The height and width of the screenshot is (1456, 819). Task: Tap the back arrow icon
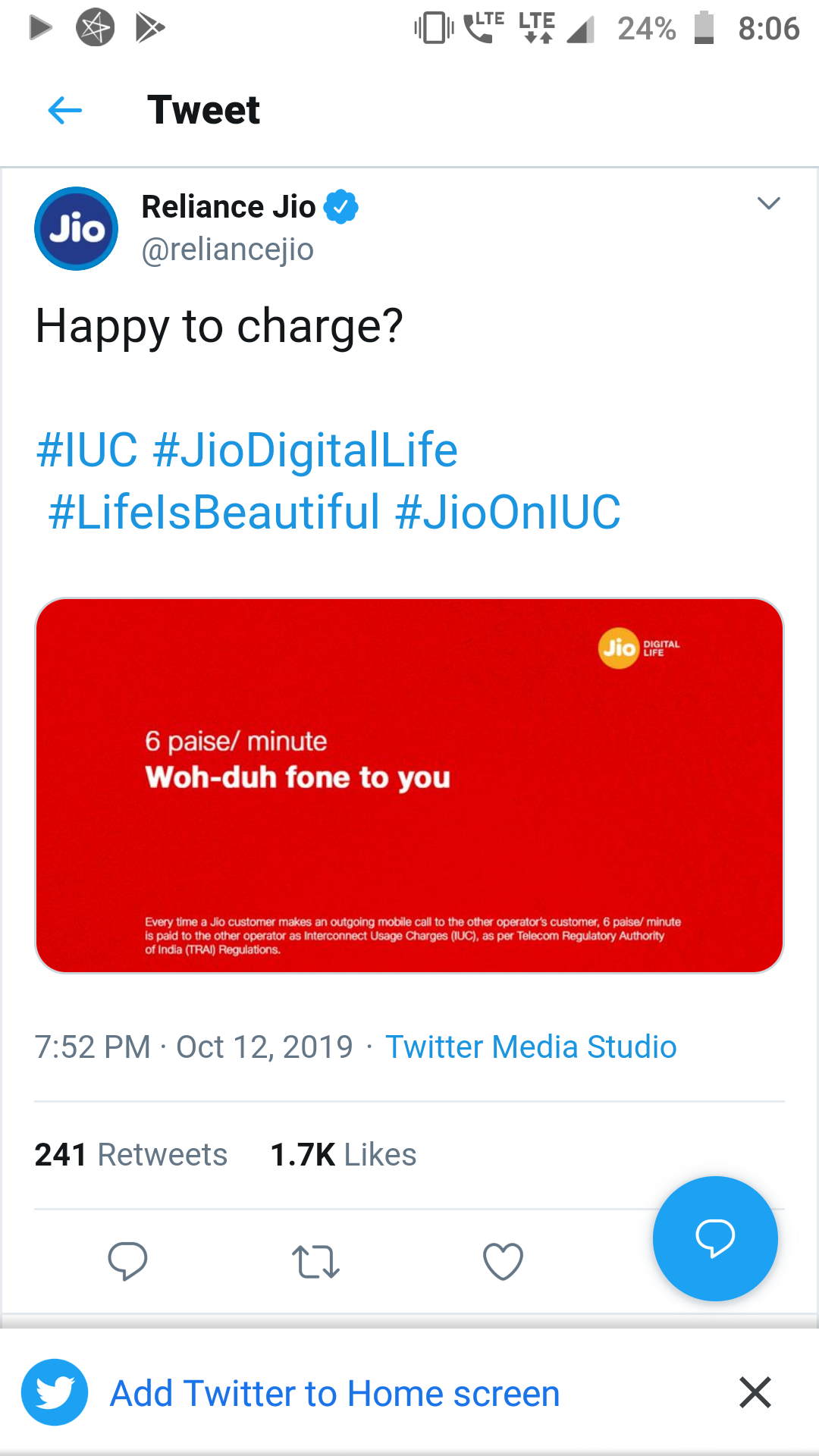[x=64, y=111]
